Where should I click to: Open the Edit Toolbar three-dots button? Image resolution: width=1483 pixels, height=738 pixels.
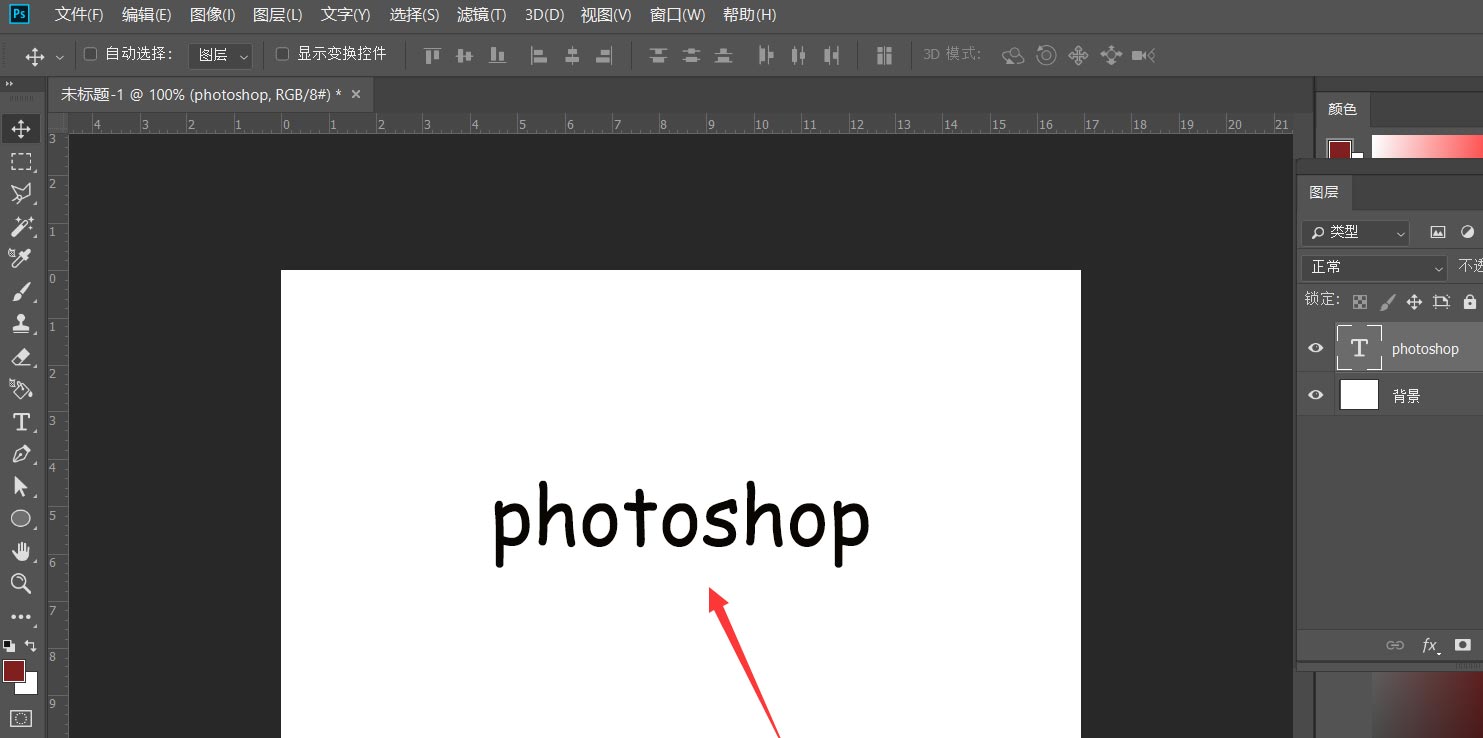click(x=21, y=617)
